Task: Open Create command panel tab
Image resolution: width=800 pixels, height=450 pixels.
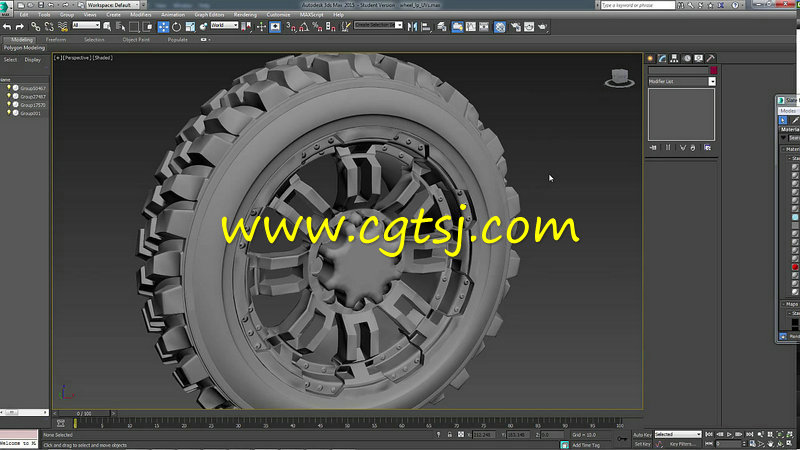Action: point(650,58)
